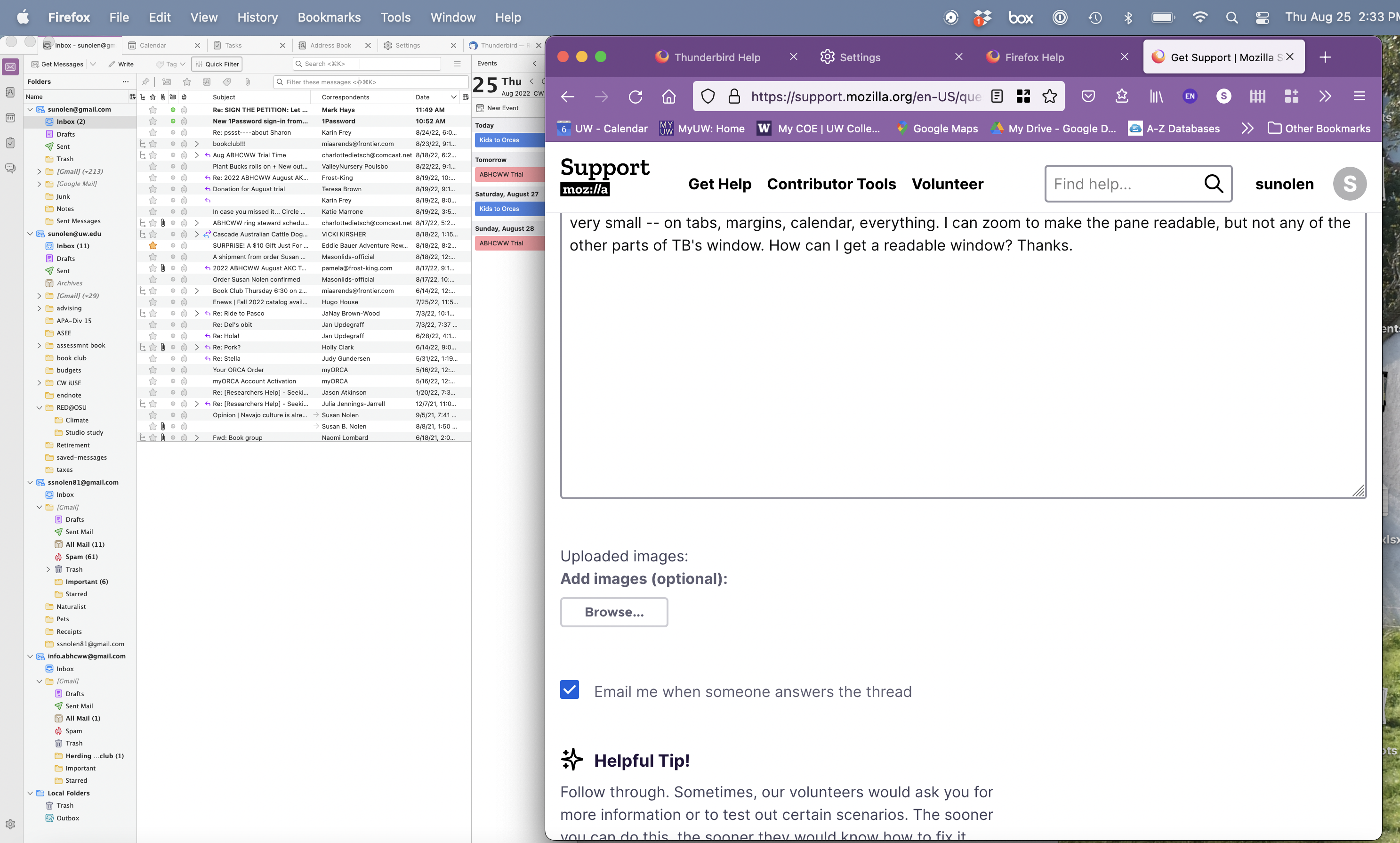1400x843 pixels.
Task: Open the Bookmarks menu in menu bar
Action: tap(329, 17)
